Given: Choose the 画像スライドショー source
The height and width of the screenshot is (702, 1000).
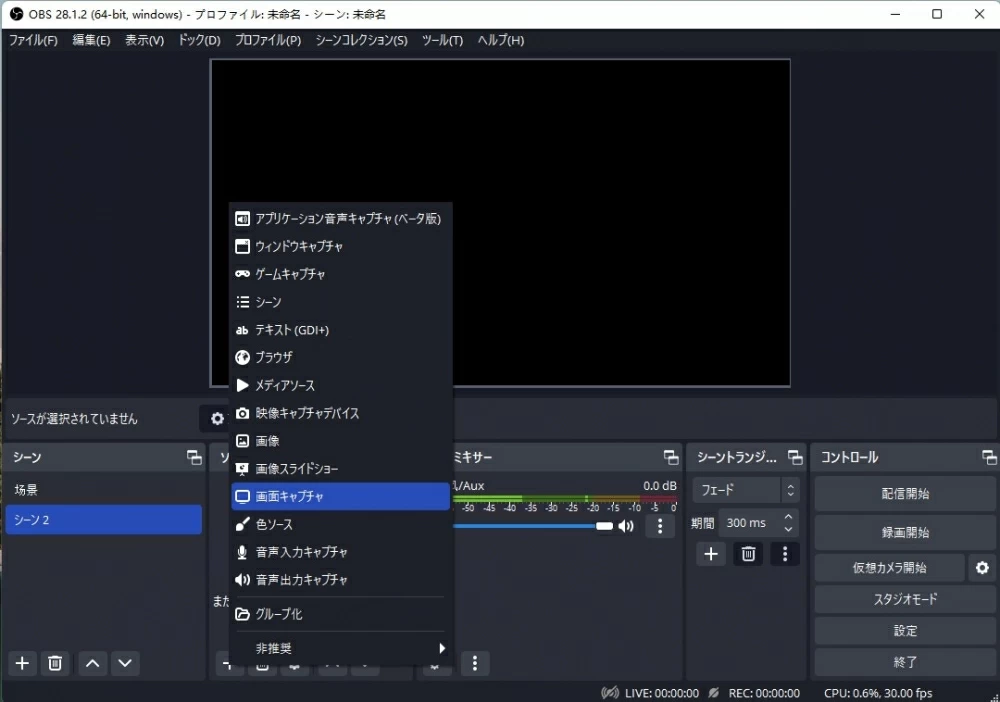Looking at the screenshot, I should [x=308, y=468].
